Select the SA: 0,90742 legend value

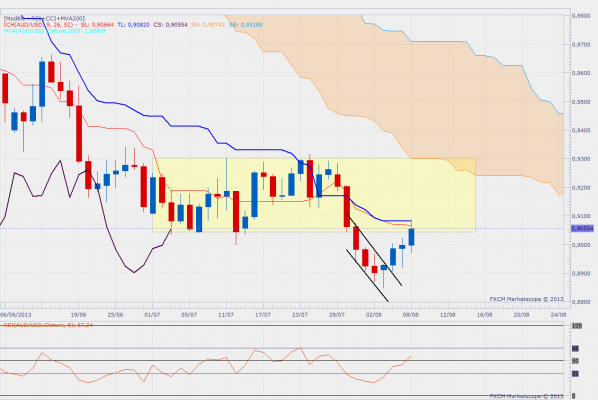click(x=208, y=25)
